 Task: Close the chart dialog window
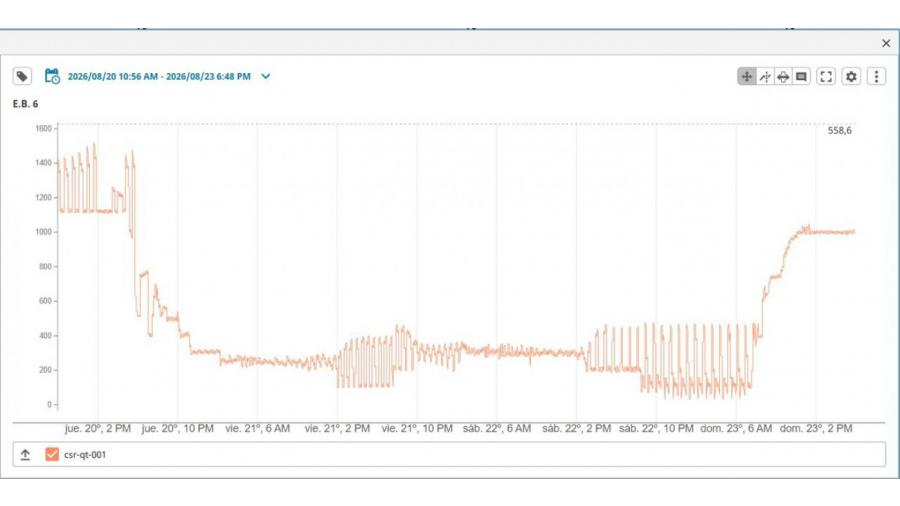(x=886, y=43)
